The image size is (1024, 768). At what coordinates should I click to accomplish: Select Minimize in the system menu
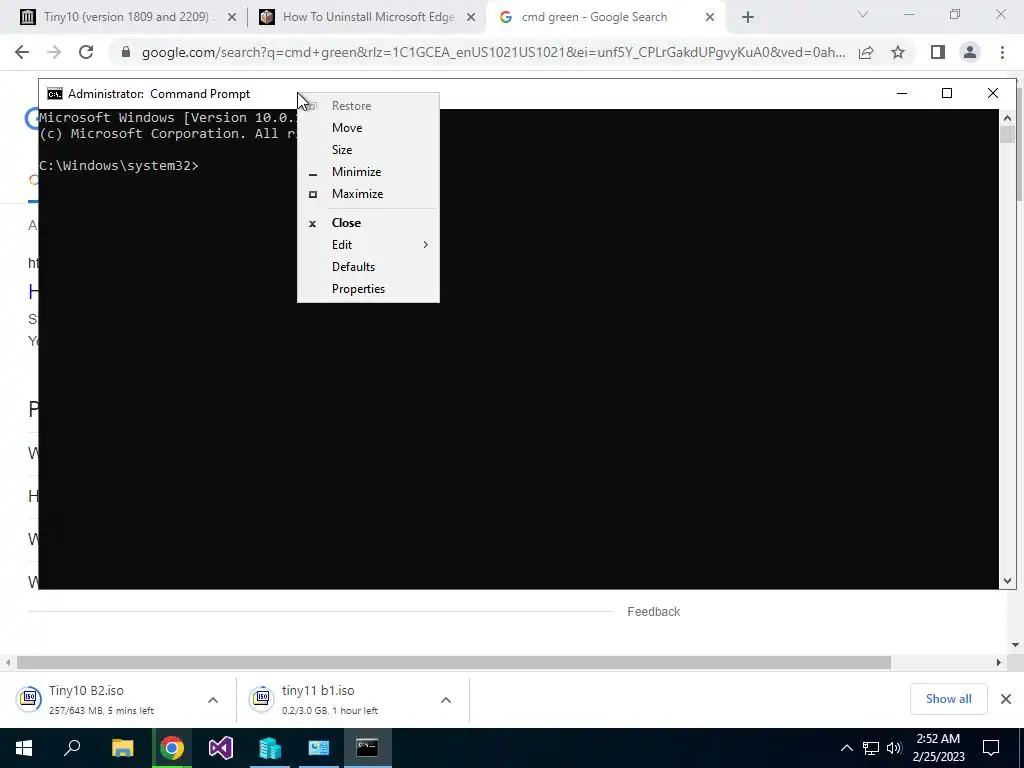pyautogui.click(x=368, y=172)
